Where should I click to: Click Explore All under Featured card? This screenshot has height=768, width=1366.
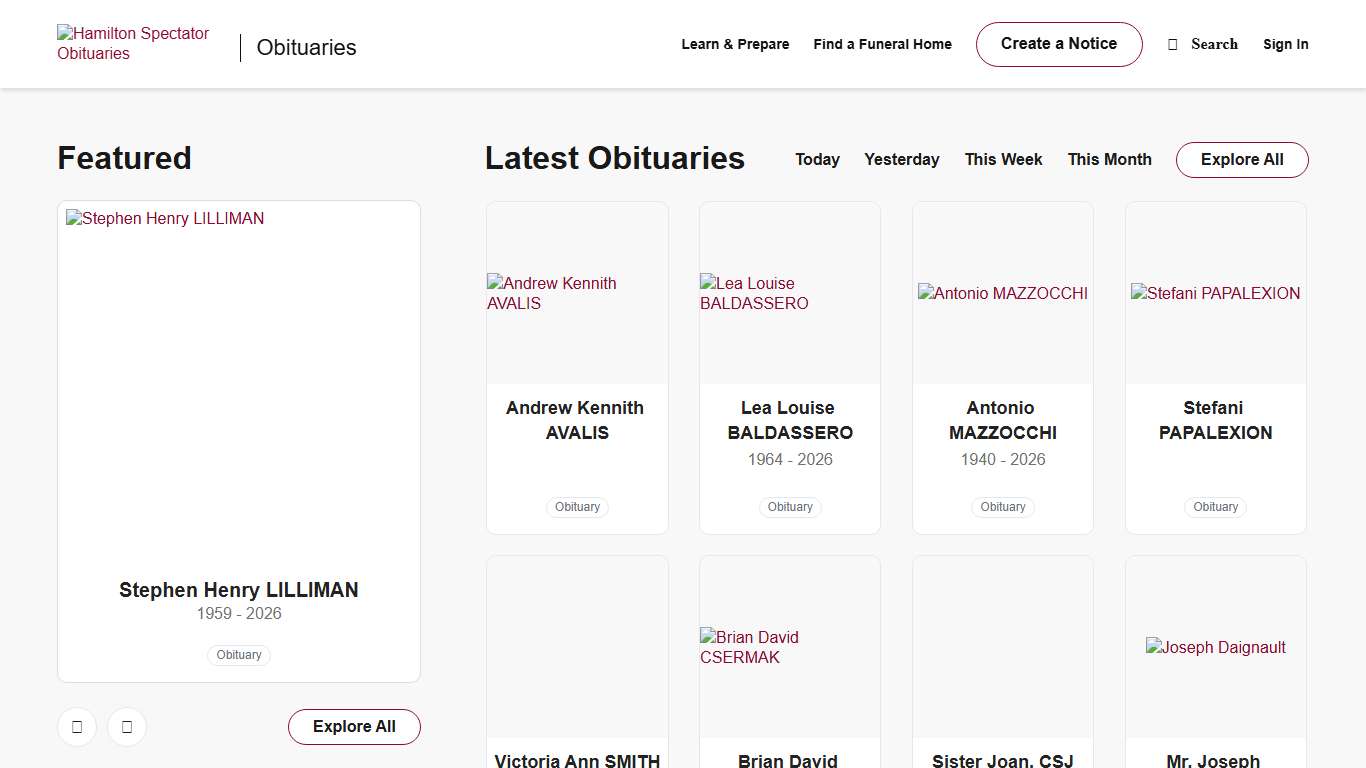point(354,727)
